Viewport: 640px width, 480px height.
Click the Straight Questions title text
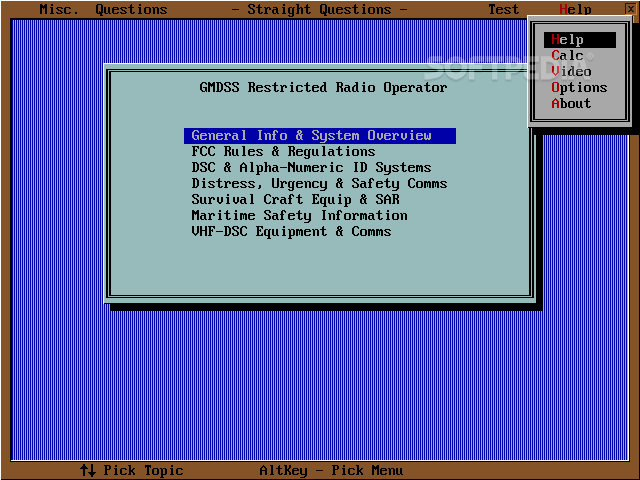(x=319, y=9)
